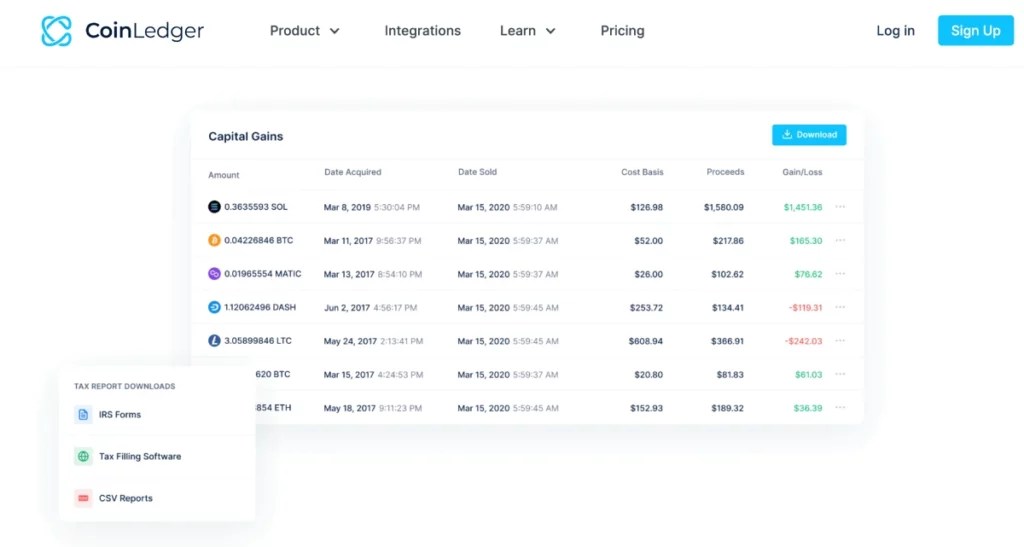
Task: Open the Product dropdown menu
Action: 304,31
